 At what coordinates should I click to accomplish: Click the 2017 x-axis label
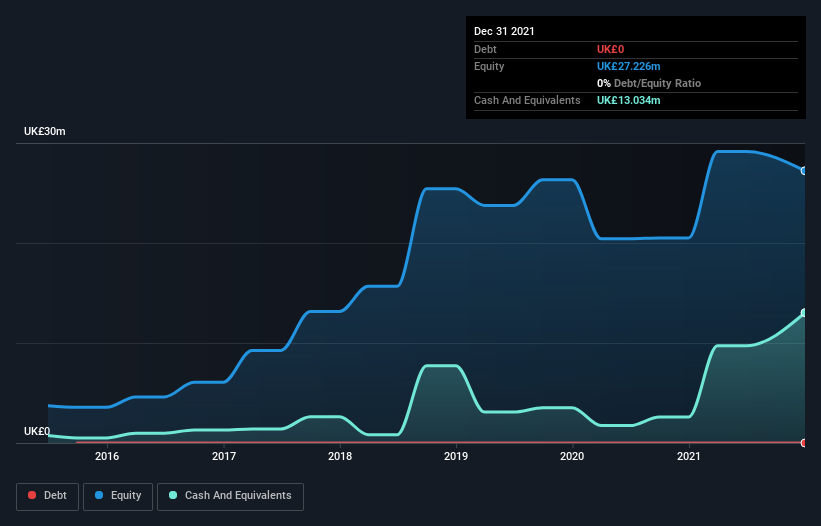click(224, 456)
